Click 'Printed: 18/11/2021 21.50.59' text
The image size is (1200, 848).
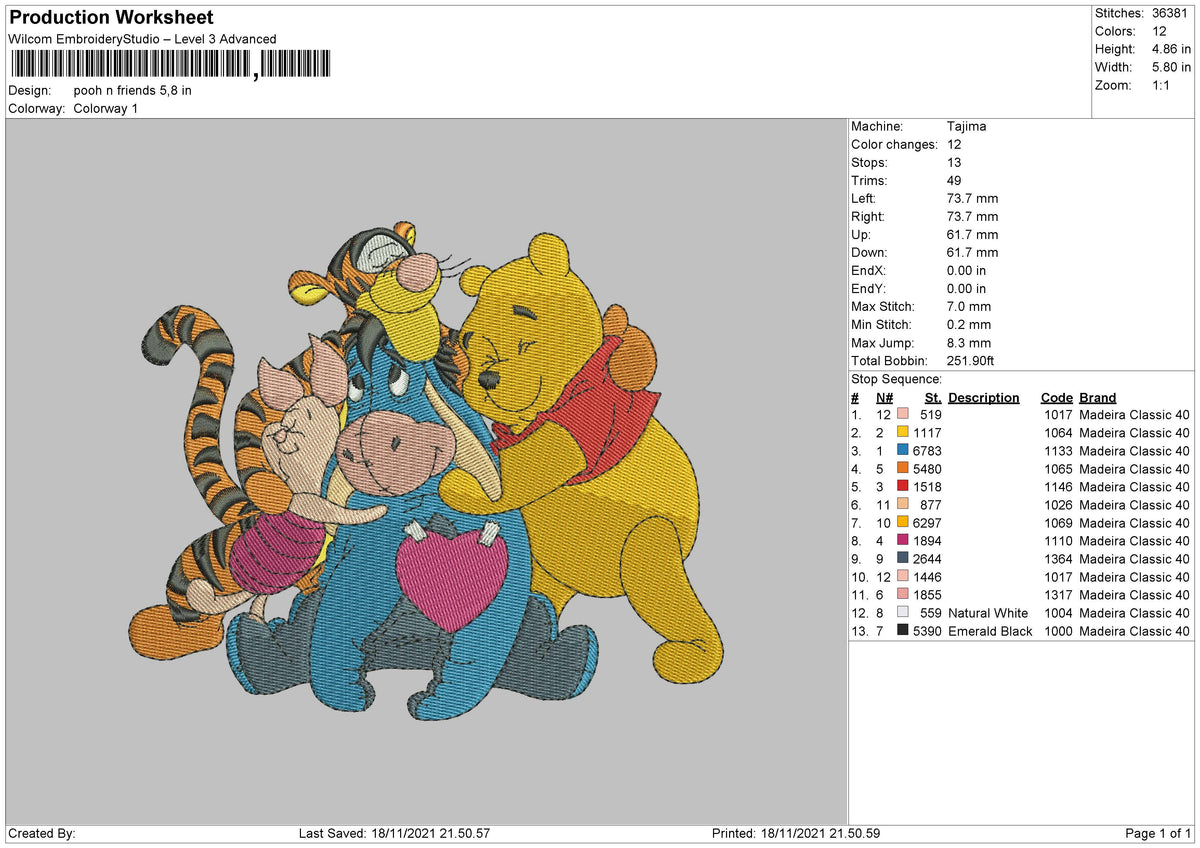pos(796,833)
